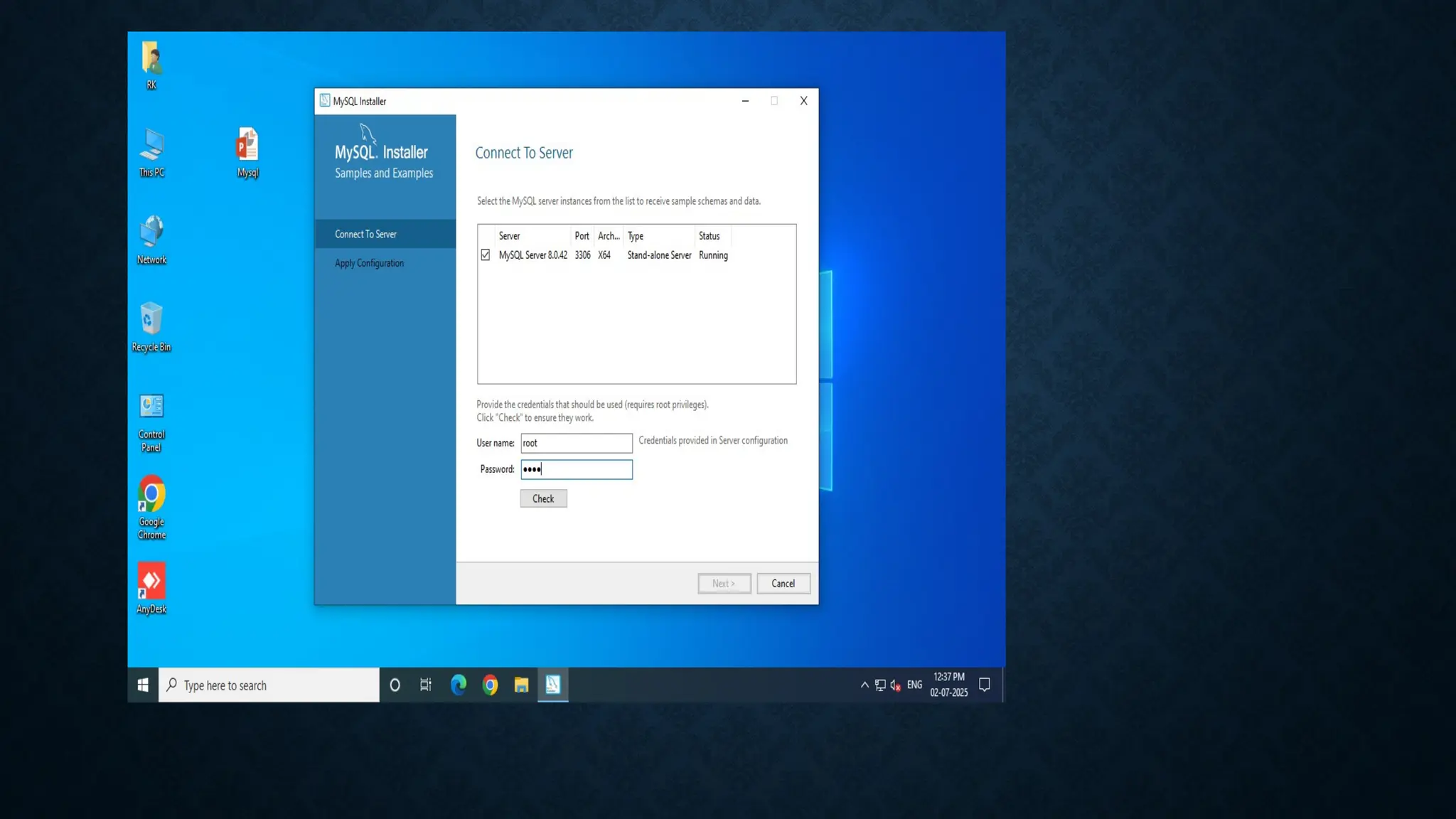Click the Cancel button
1456x819 pixels.
783,584
